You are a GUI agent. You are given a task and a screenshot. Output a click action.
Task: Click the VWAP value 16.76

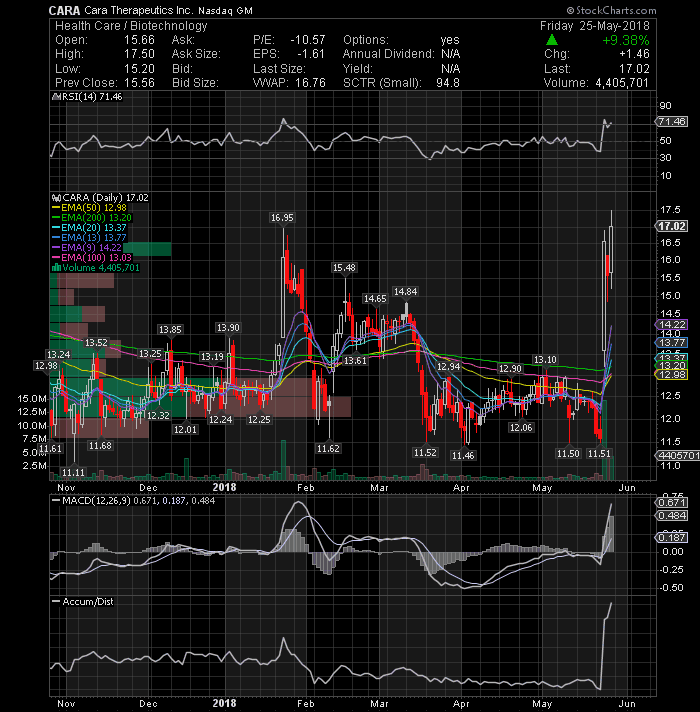tap(311, 83)
